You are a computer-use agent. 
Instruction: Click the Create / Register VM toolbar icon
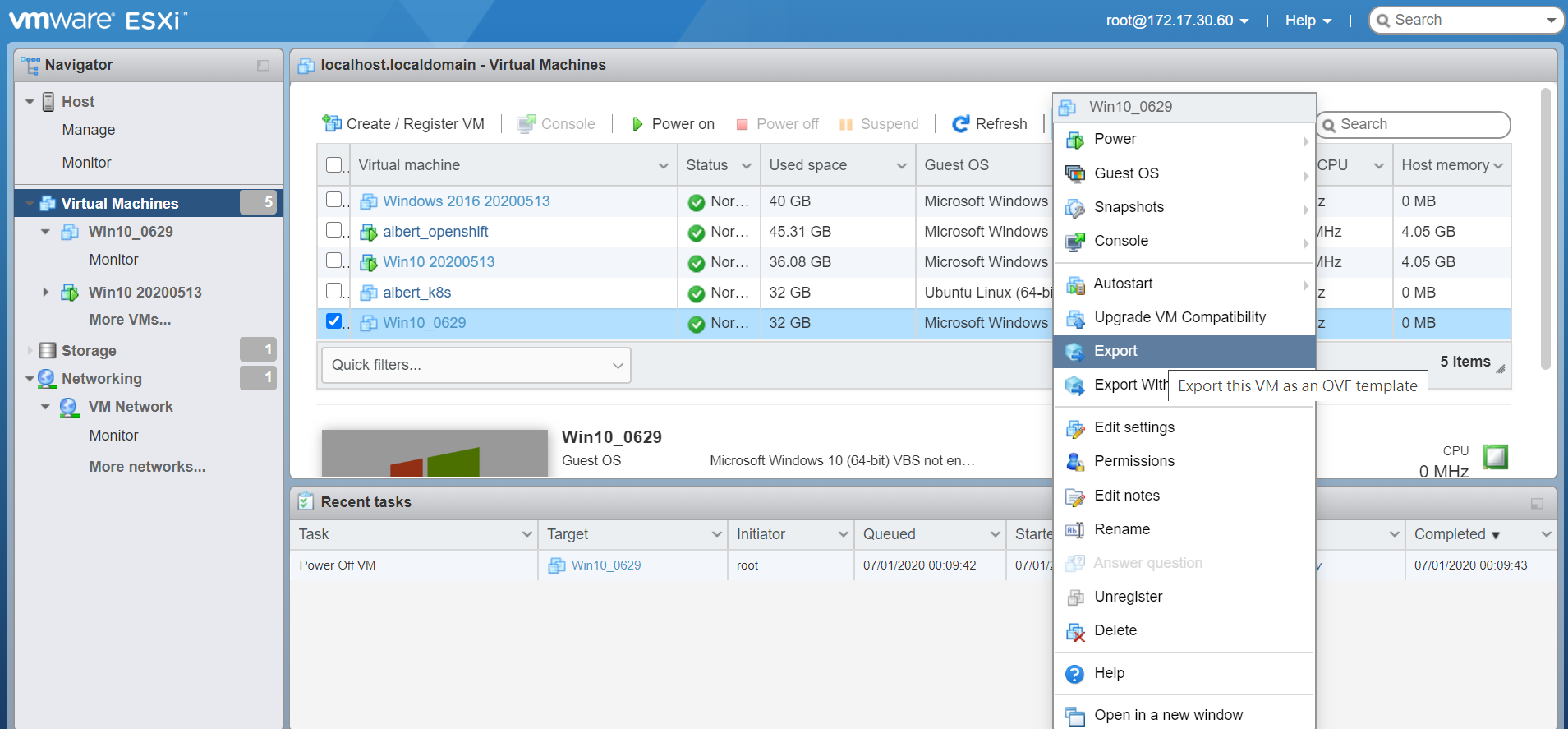[332, 123]
